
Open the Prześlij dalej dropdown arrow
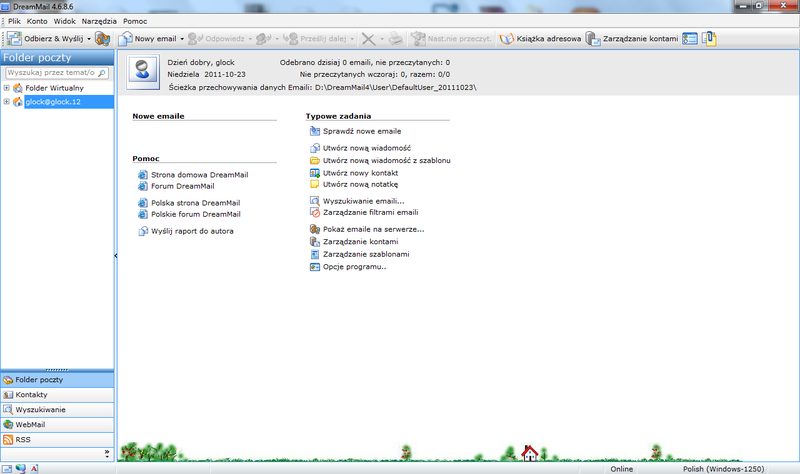click(x=352, y=39)
